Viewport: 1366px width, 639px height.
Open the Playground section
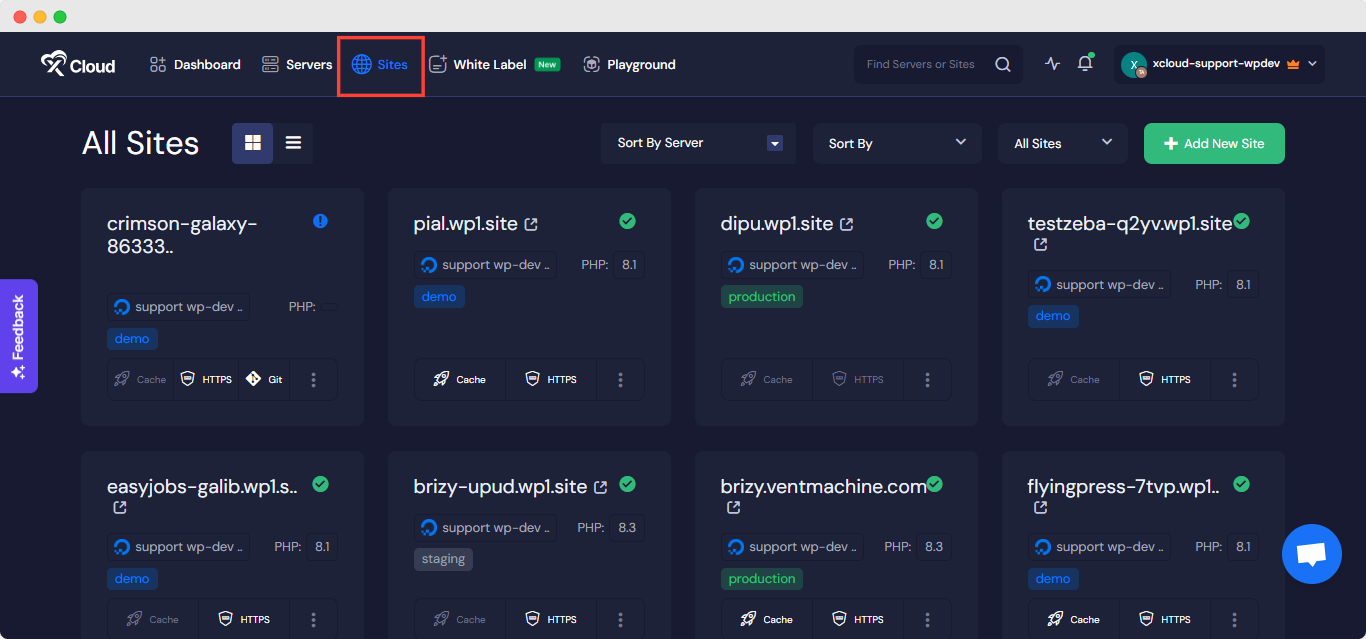pos(629,63)
